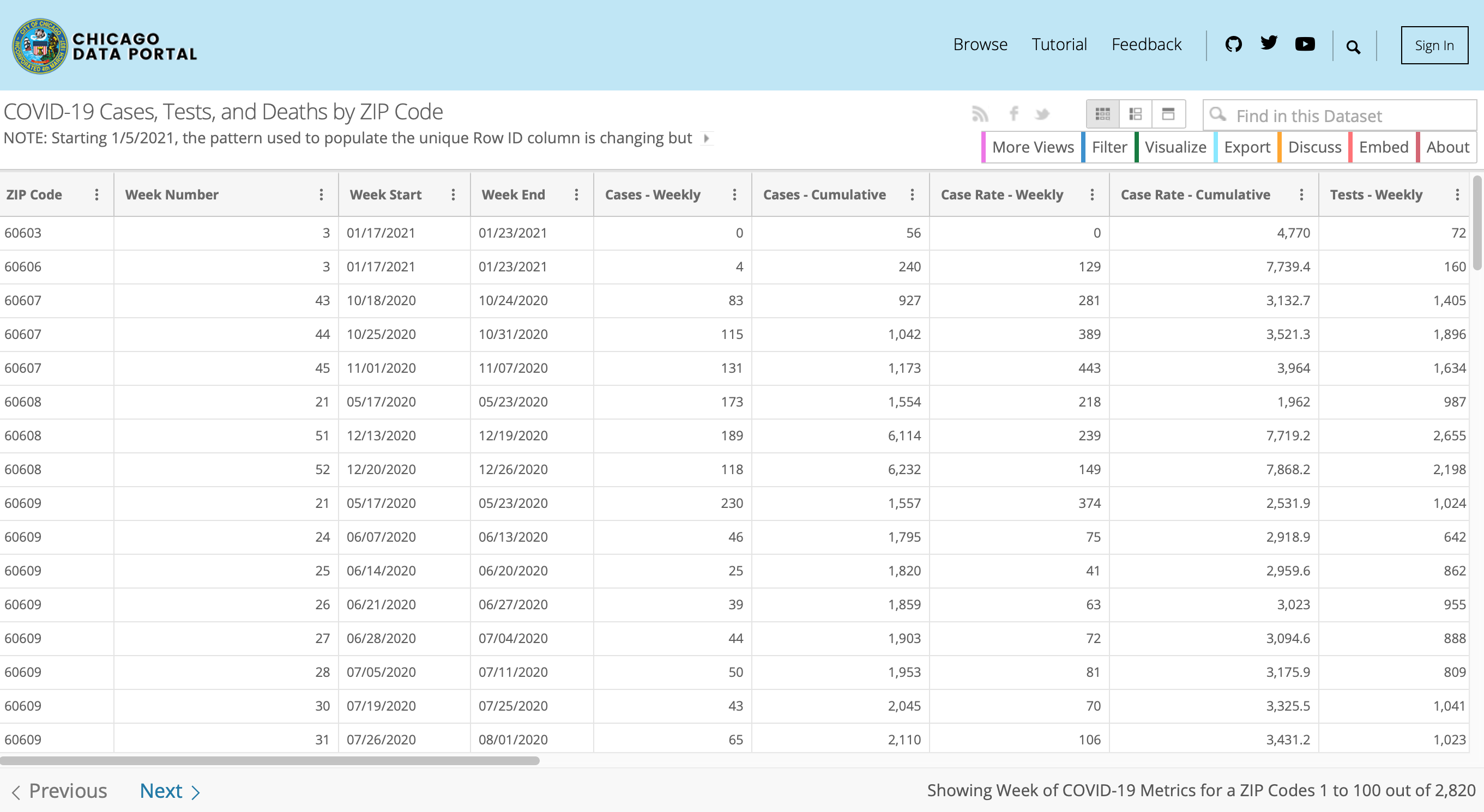Click the Sign In button

point(1434,45)
